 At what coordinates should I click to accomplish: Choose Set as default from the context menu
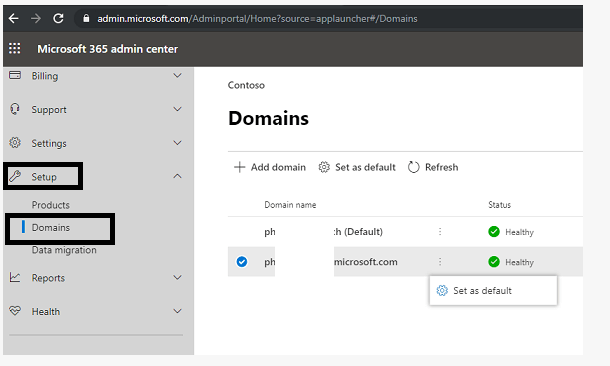[x=493, y=291]
